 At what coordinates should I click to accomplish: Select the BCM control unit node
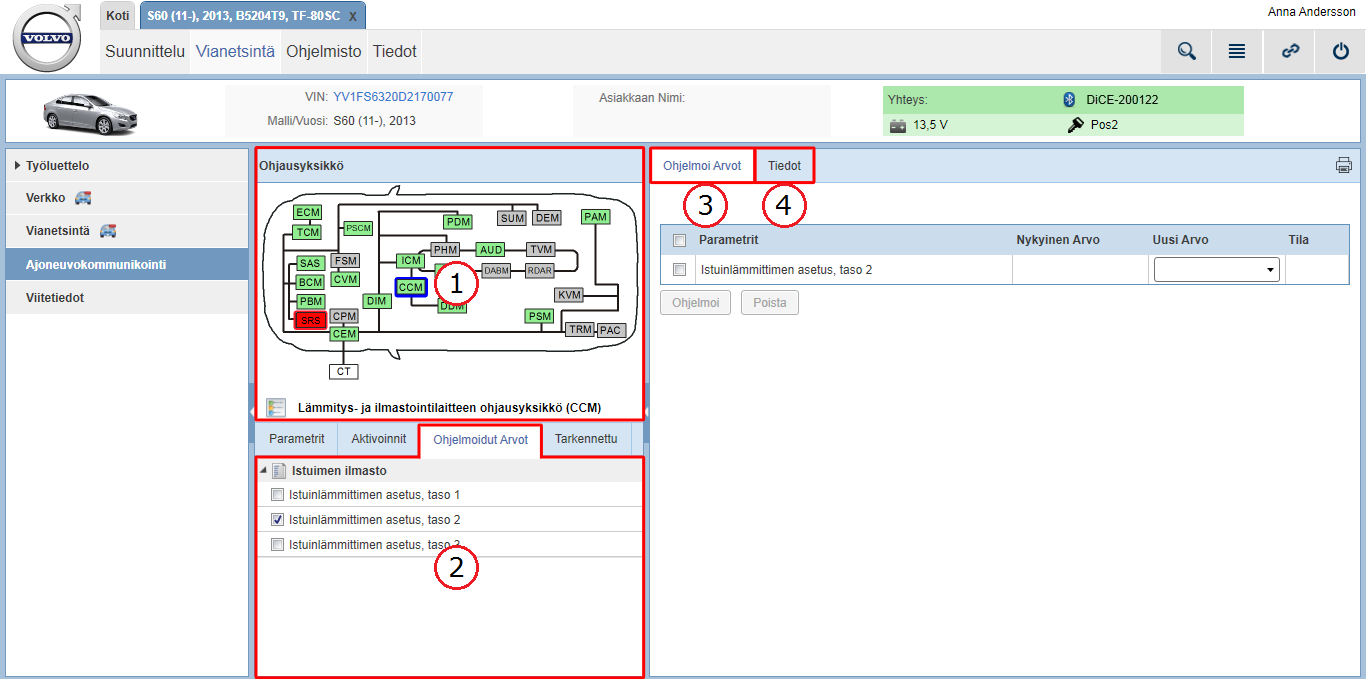point(310,282)
